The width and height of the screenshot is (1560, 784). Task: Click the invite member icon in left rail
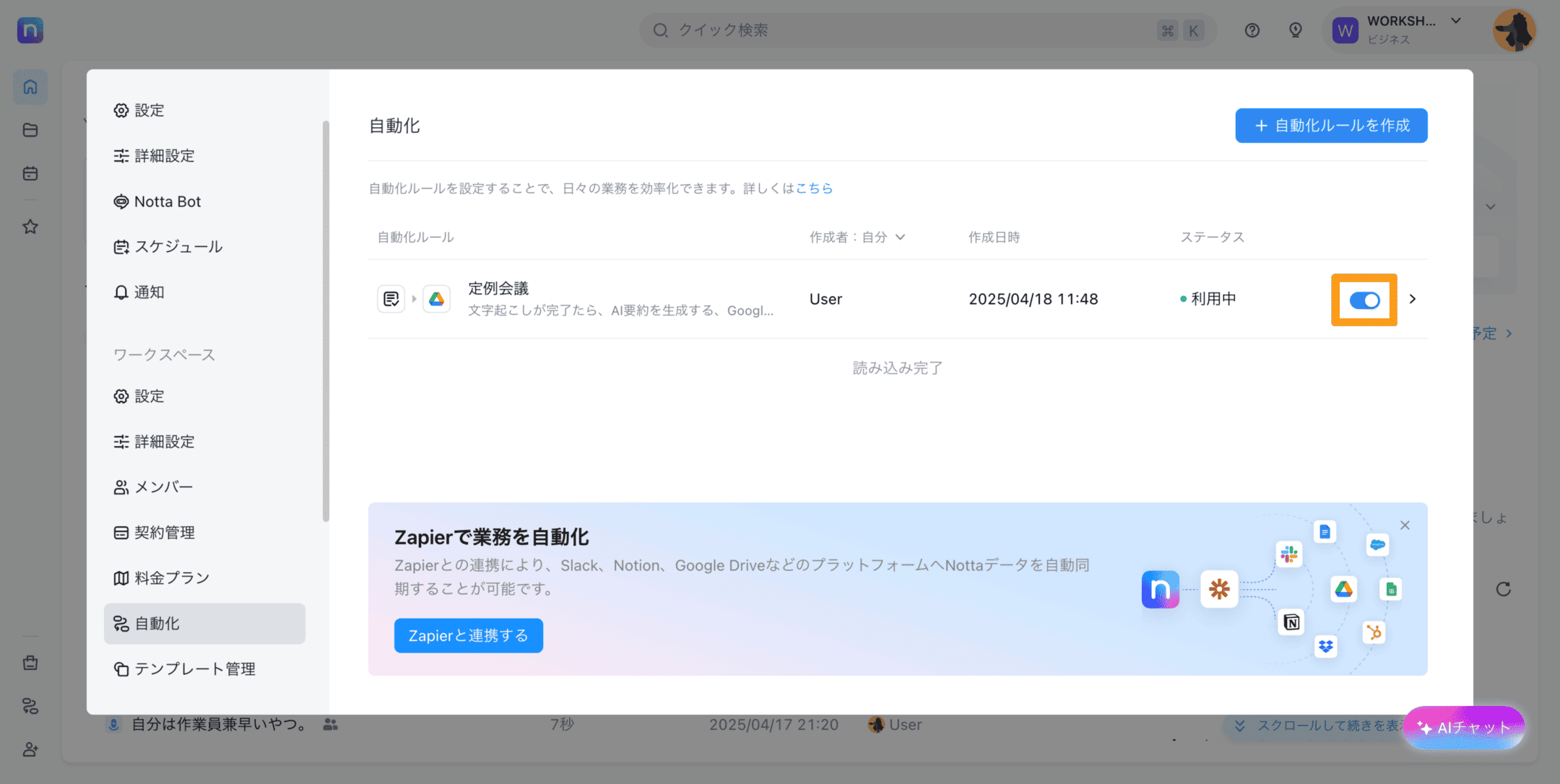30,749
